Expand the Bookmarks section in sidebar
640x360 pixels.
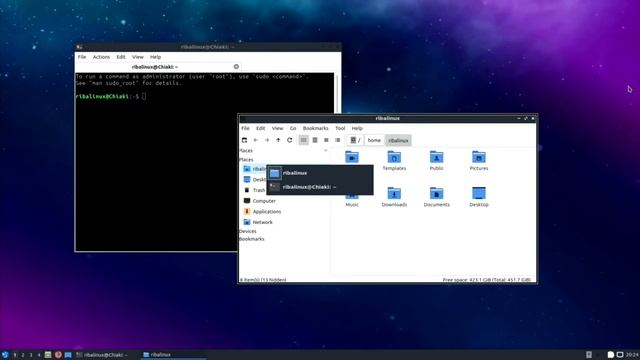point(252,239)
